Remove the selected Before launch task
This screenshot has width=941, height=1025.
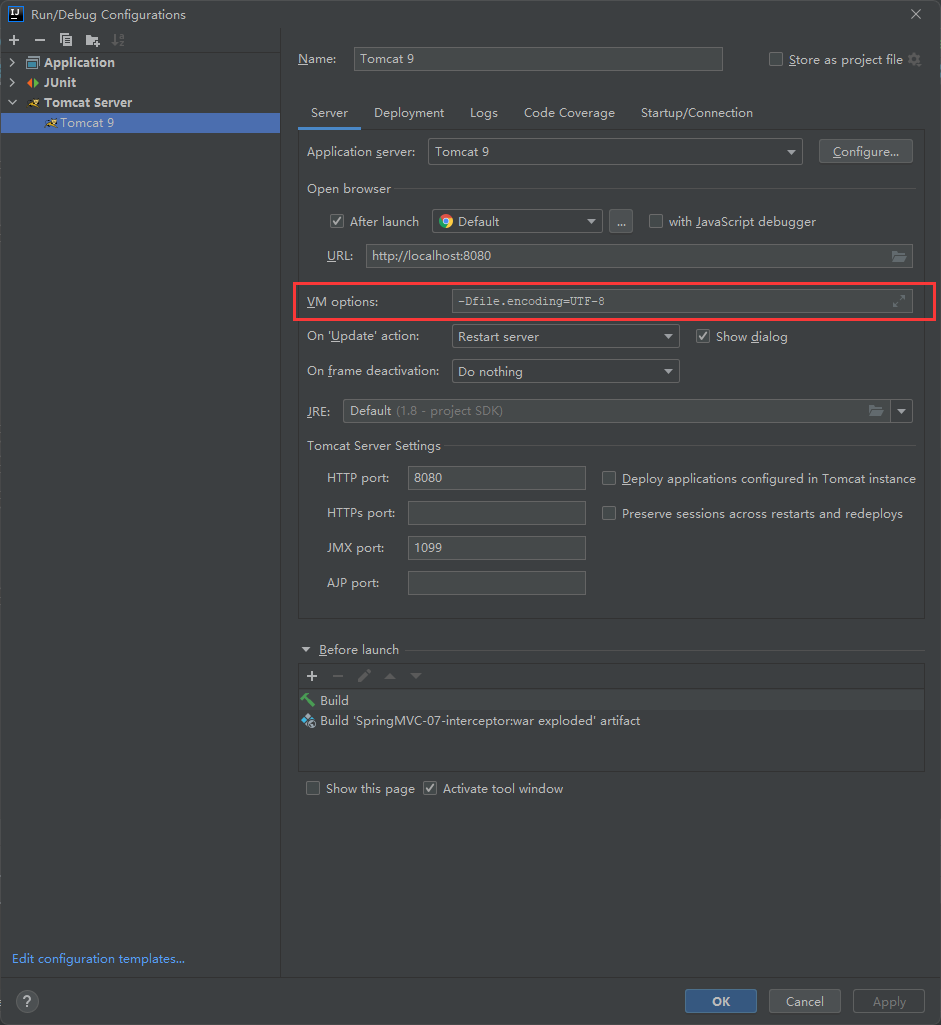(x=338, y=676)
